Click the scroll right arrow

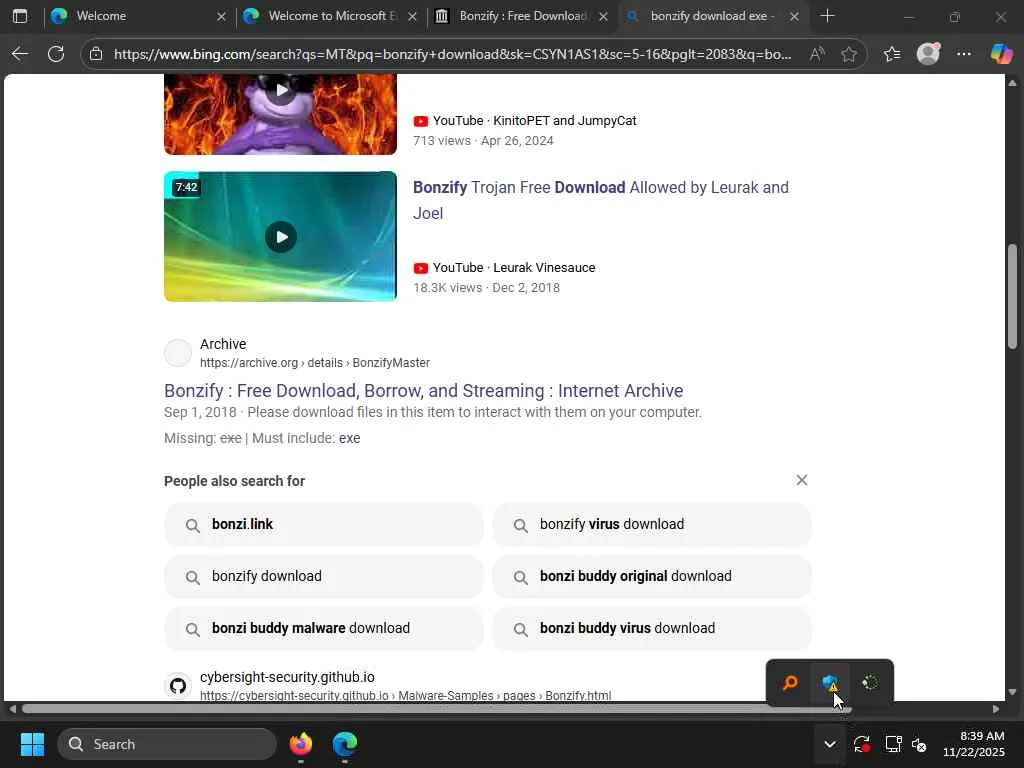point(996,709)
